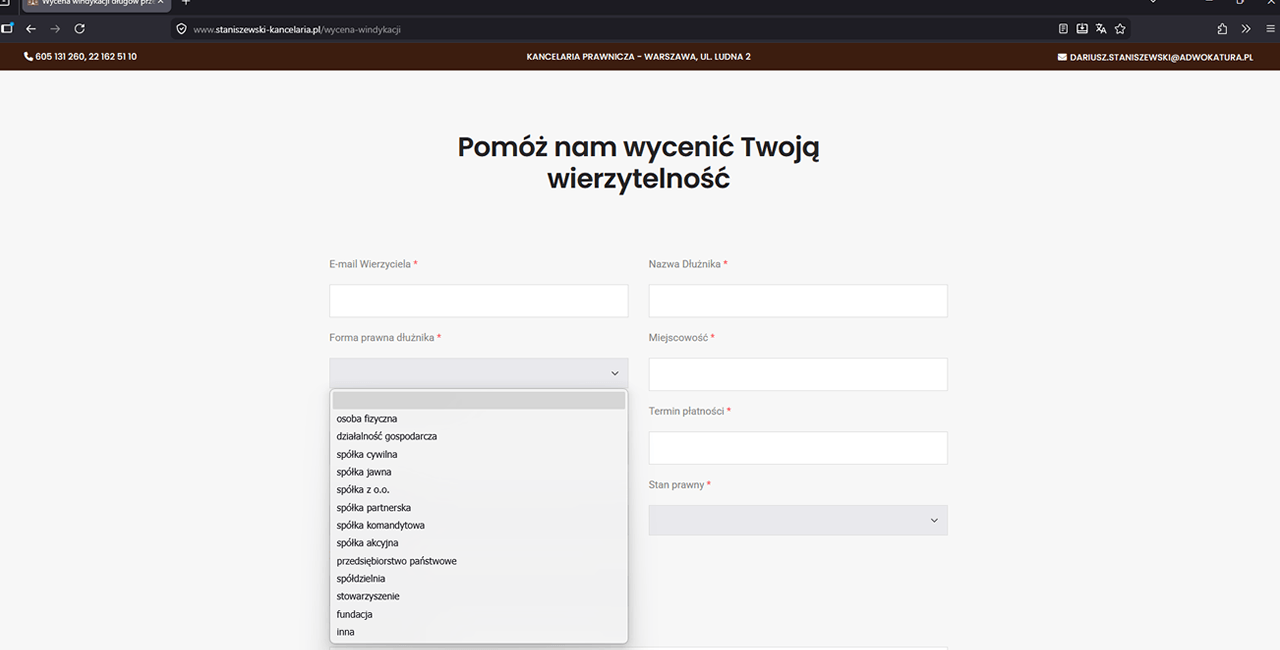Viewport: 1280px width, 650px height.
Task: Choose spółka komandytowa option
Action: [479, 525]
